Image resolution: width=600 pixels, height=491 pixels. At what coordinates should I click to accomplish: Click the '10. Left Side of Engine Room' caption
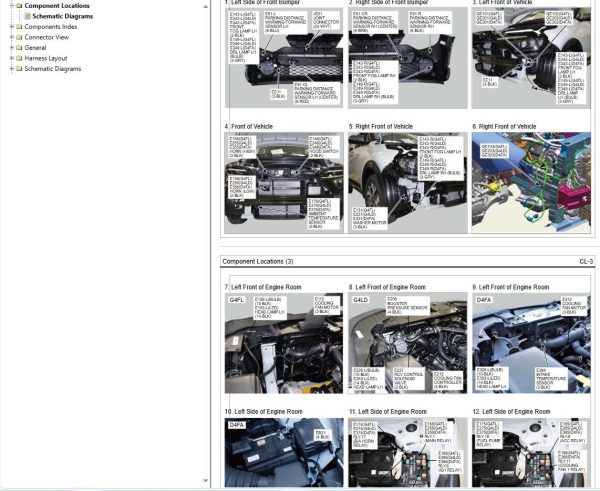tap(264, 412)
